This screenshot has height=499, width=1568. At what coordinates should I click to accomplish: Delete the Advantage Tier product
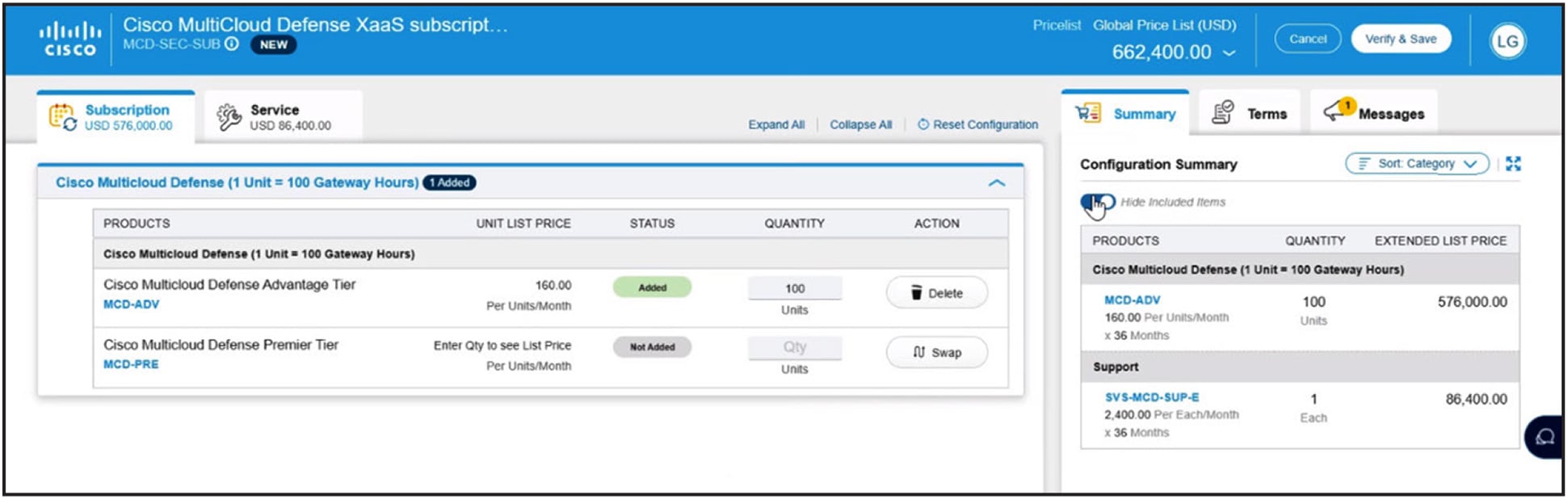point(937,292)
